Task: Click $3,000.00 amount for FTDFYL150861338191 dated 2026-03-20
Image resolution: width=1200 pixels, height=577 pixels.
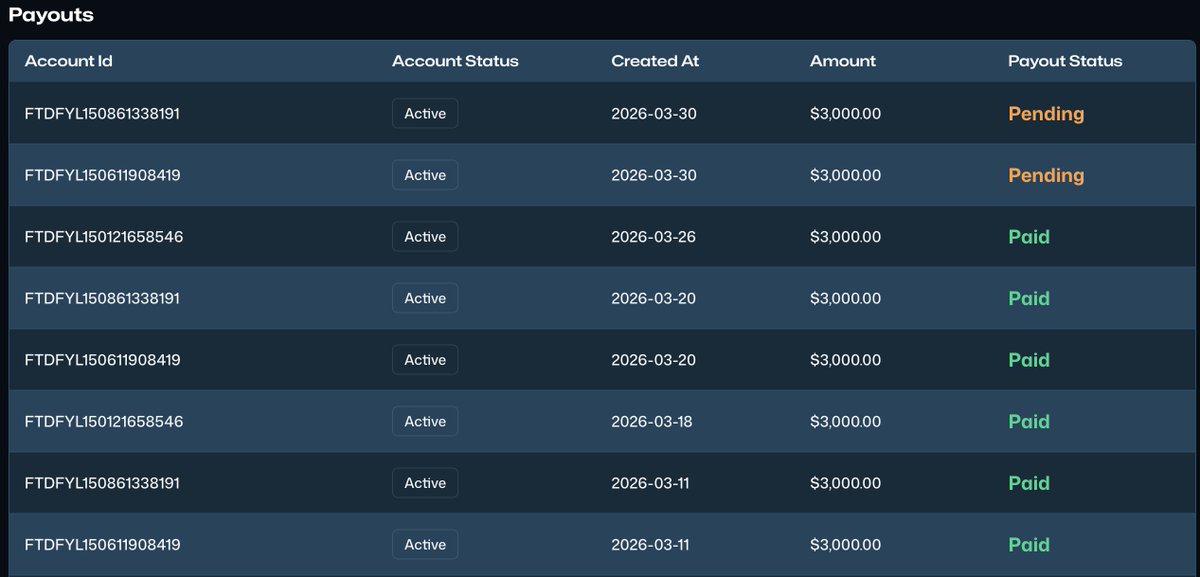Action: point(846,298)
